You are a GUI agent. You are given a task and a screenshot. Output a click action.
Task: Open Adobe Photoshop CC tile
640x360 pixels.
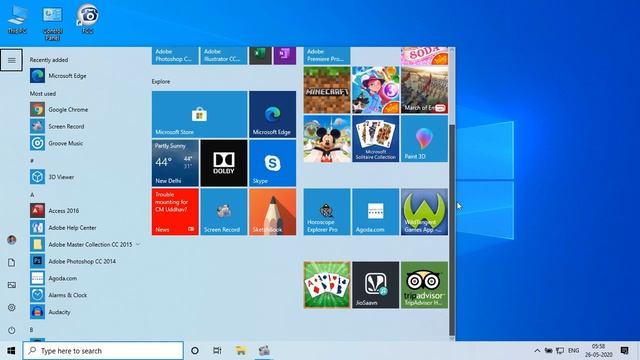click(175, 56)
